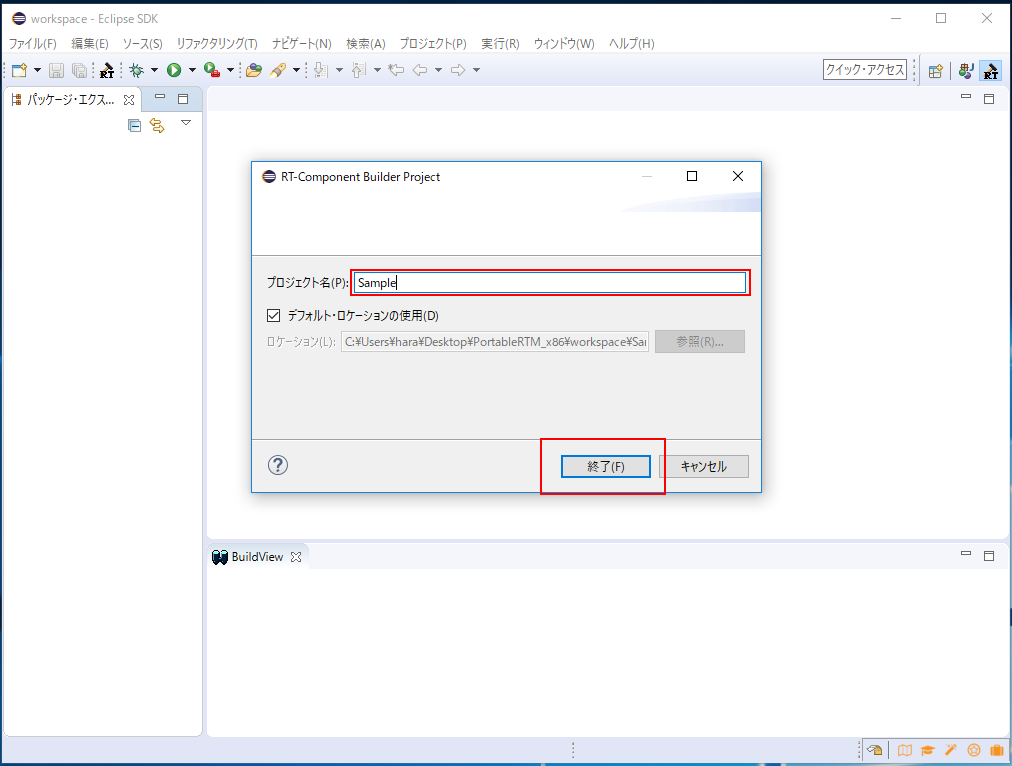The width and height of the screenshot is (1012, 766).
Task: Jump to last edit location icon
Action: point(396,70)
